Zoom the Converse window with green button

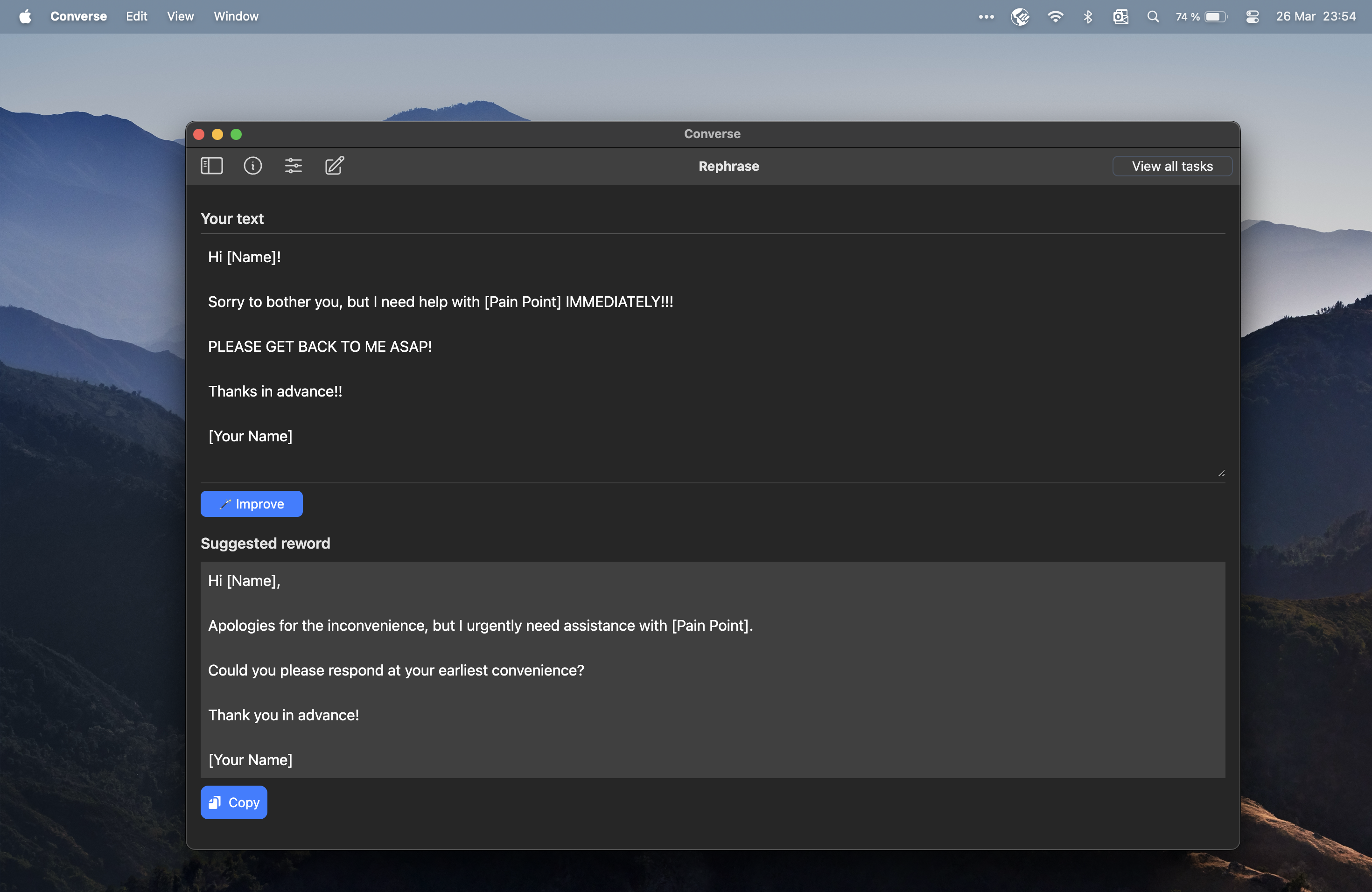click(x=236, y=134)
